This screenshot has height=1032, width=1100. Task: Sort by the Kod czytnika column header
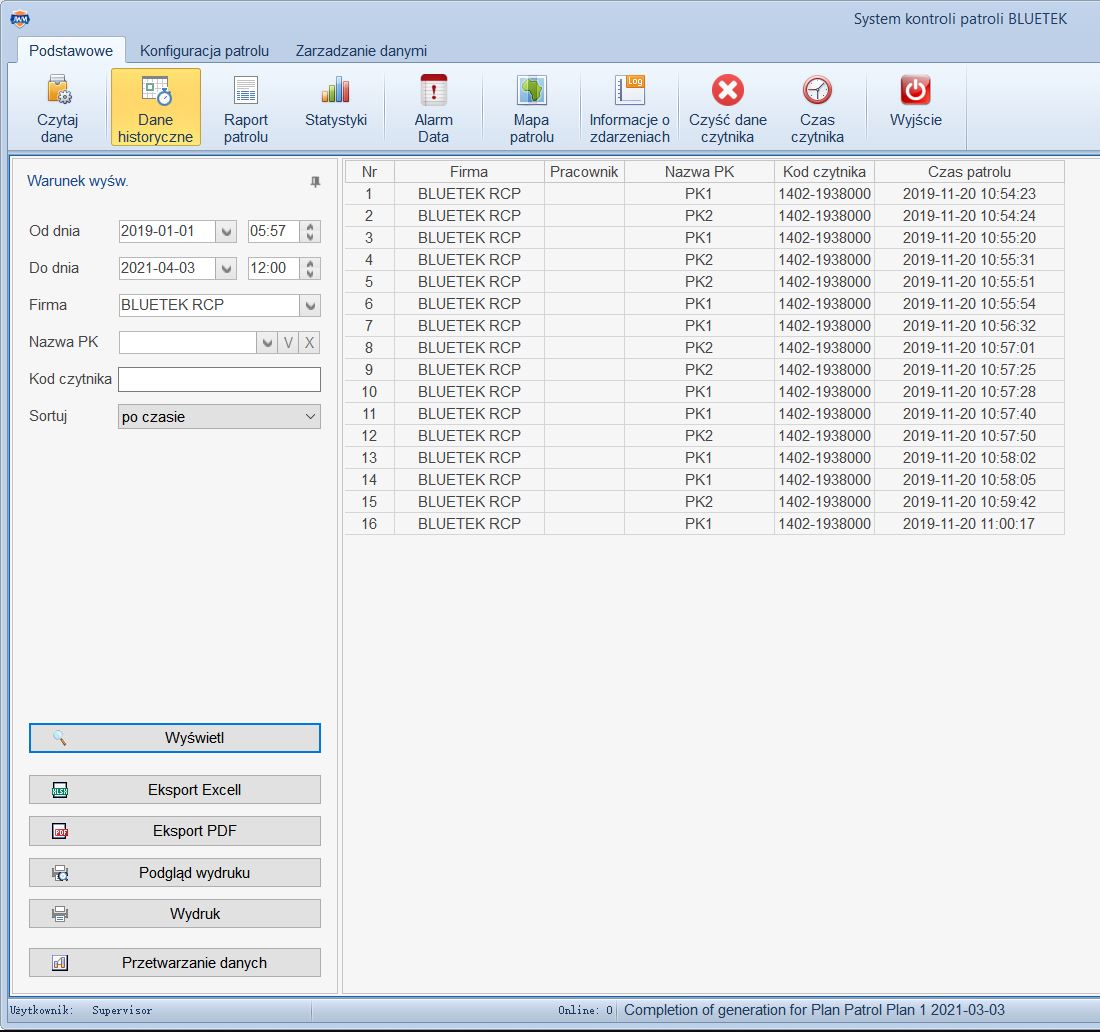click(x=824, y=172)
